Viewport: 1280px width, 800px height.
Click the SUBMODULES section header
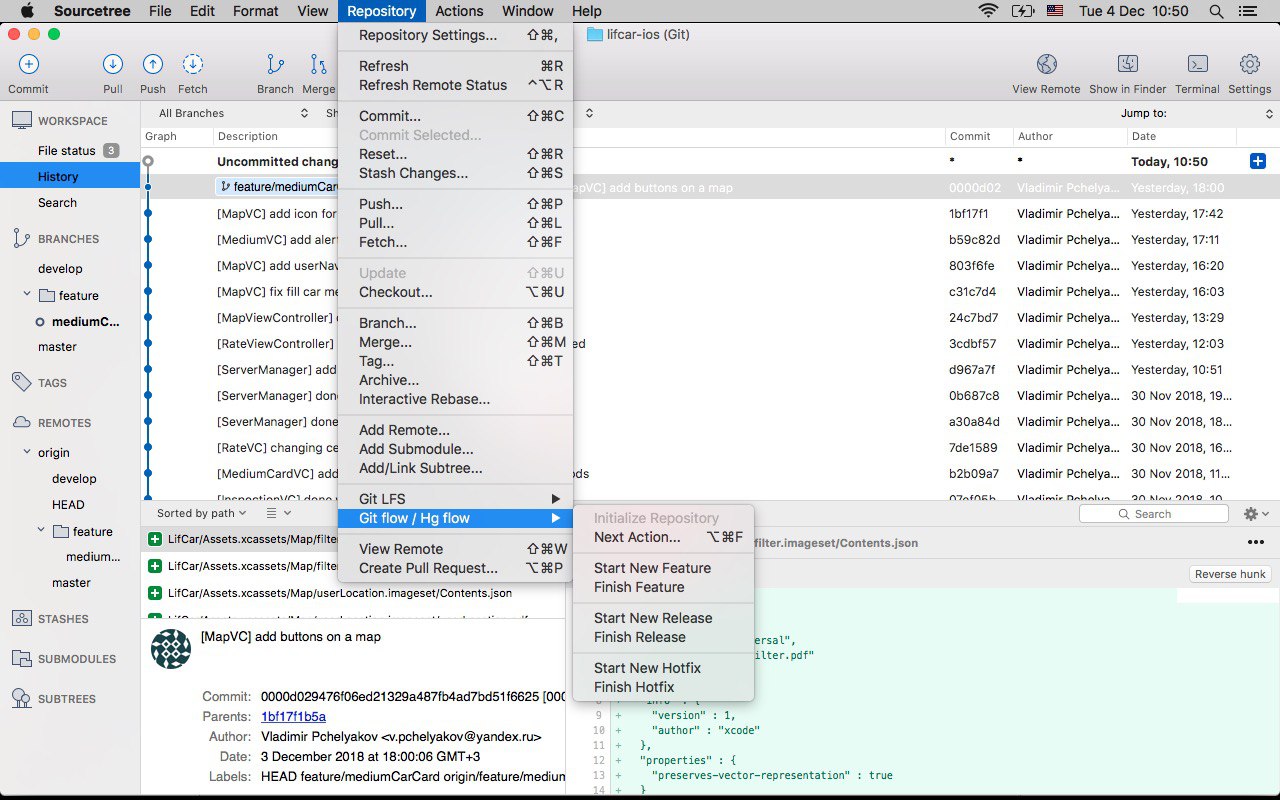(77, 659)
